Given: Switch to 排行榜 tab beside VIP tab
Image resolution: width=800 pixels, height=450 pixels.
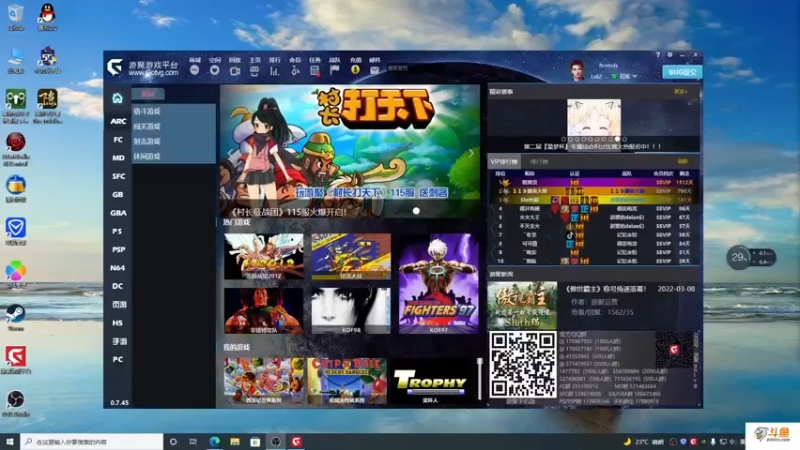Looking at the screenshot, I should point(539,162).
